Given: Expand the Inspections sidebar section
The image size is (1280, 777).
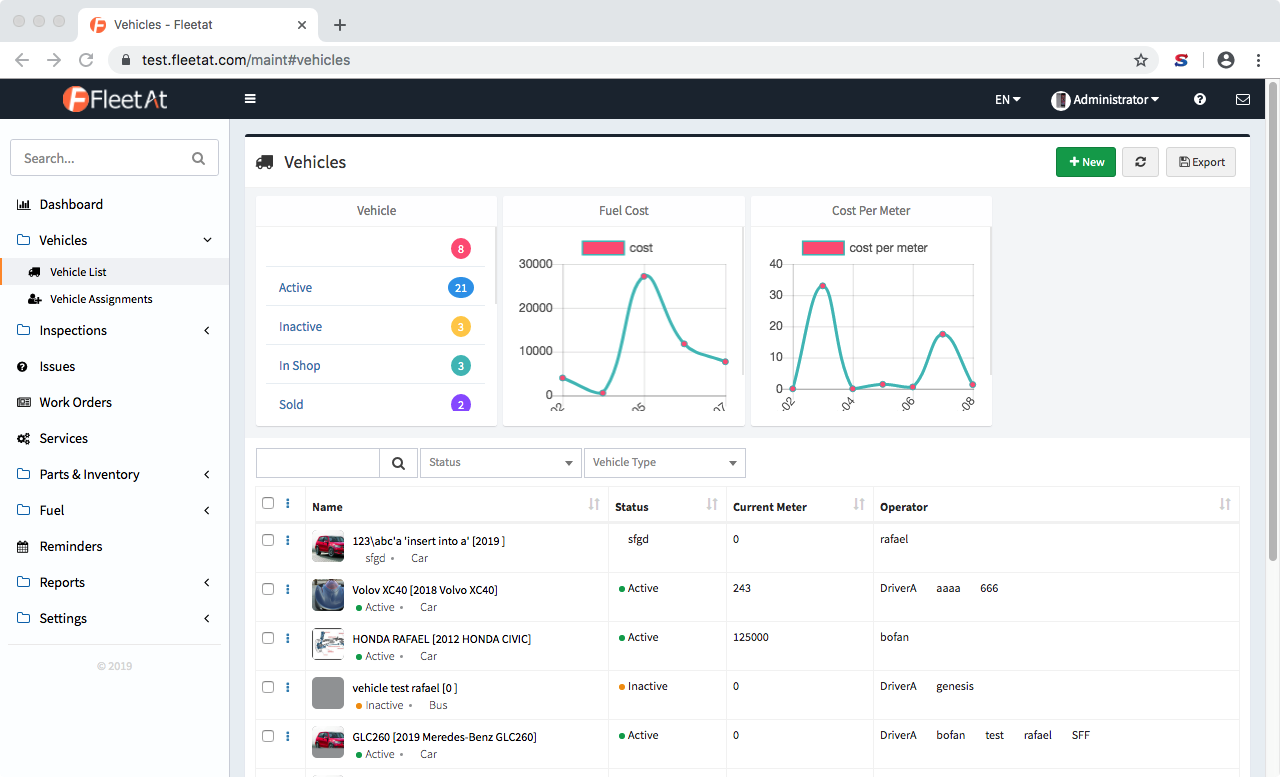Looking at the screenshot, I should 207,330.
